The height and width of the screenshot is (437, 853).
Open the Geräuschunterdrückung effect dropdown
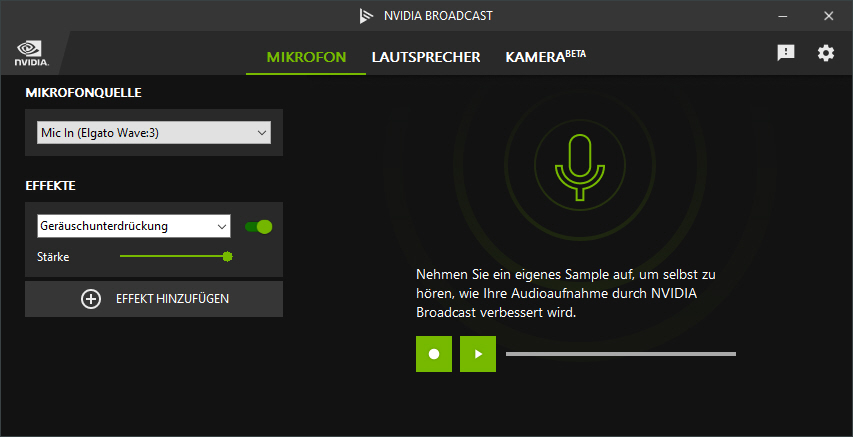click(x=134, y=226)
